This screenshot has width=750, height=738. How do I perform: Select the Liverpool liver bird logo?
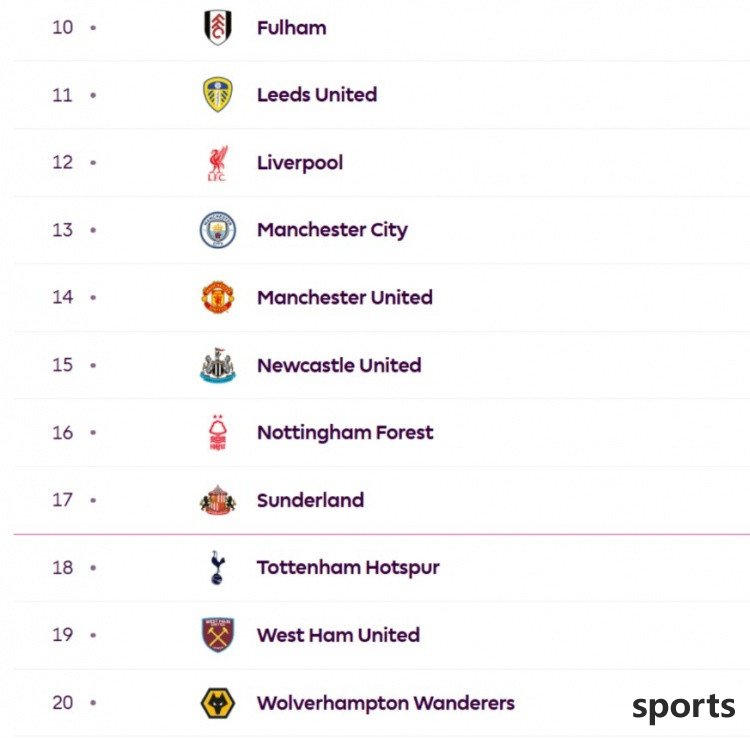coord(218,163)
